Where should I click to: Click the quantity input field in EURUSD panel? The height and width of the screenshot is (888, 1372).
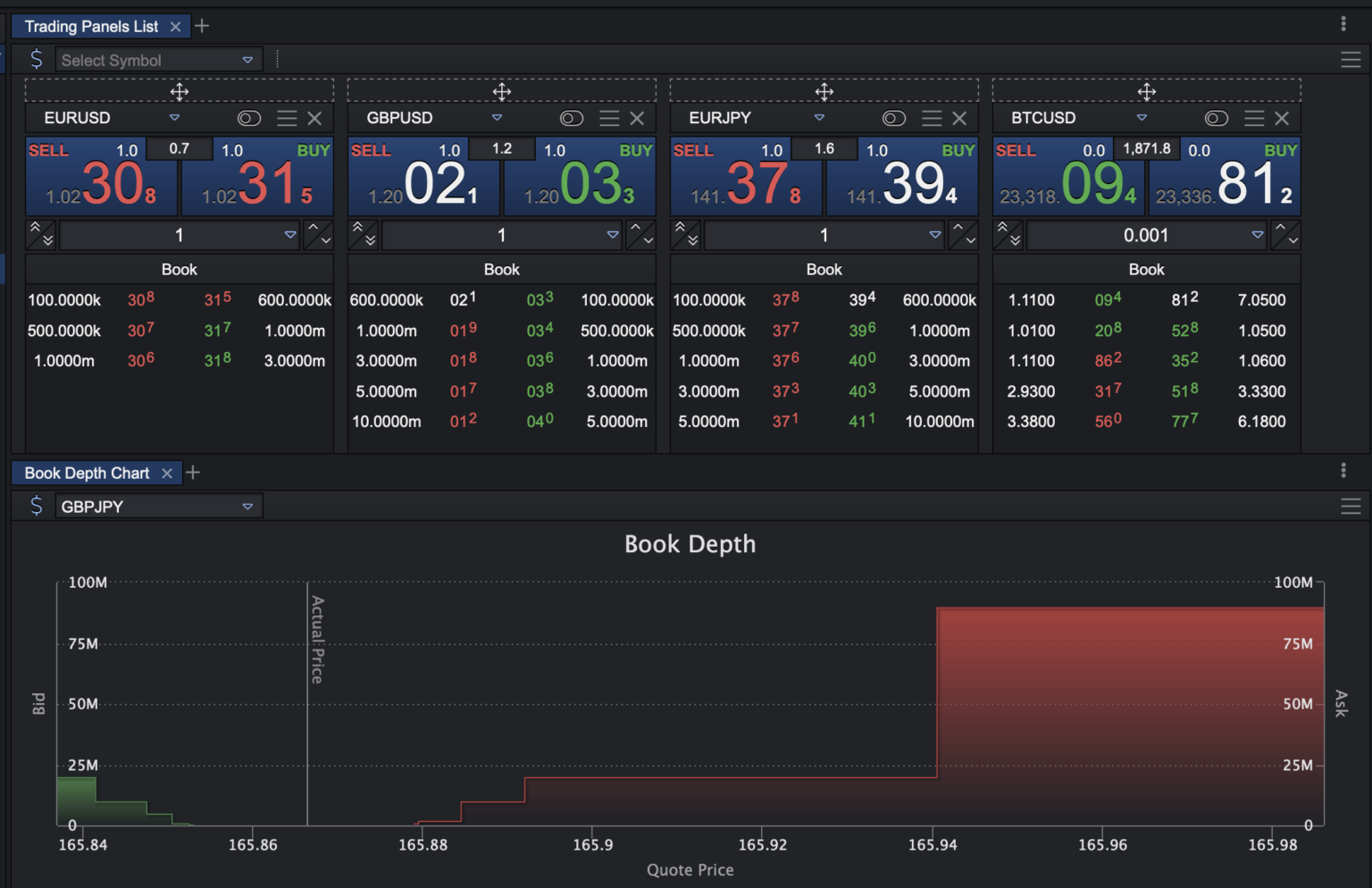[x=179, y=235]
